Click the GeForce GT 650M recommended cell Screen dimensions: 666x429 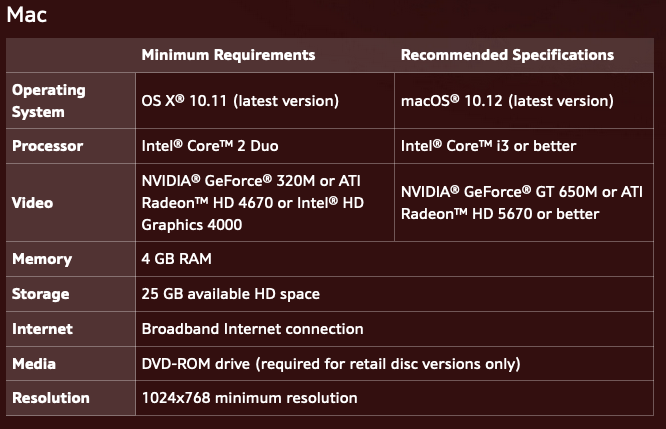tap(522, 203)
